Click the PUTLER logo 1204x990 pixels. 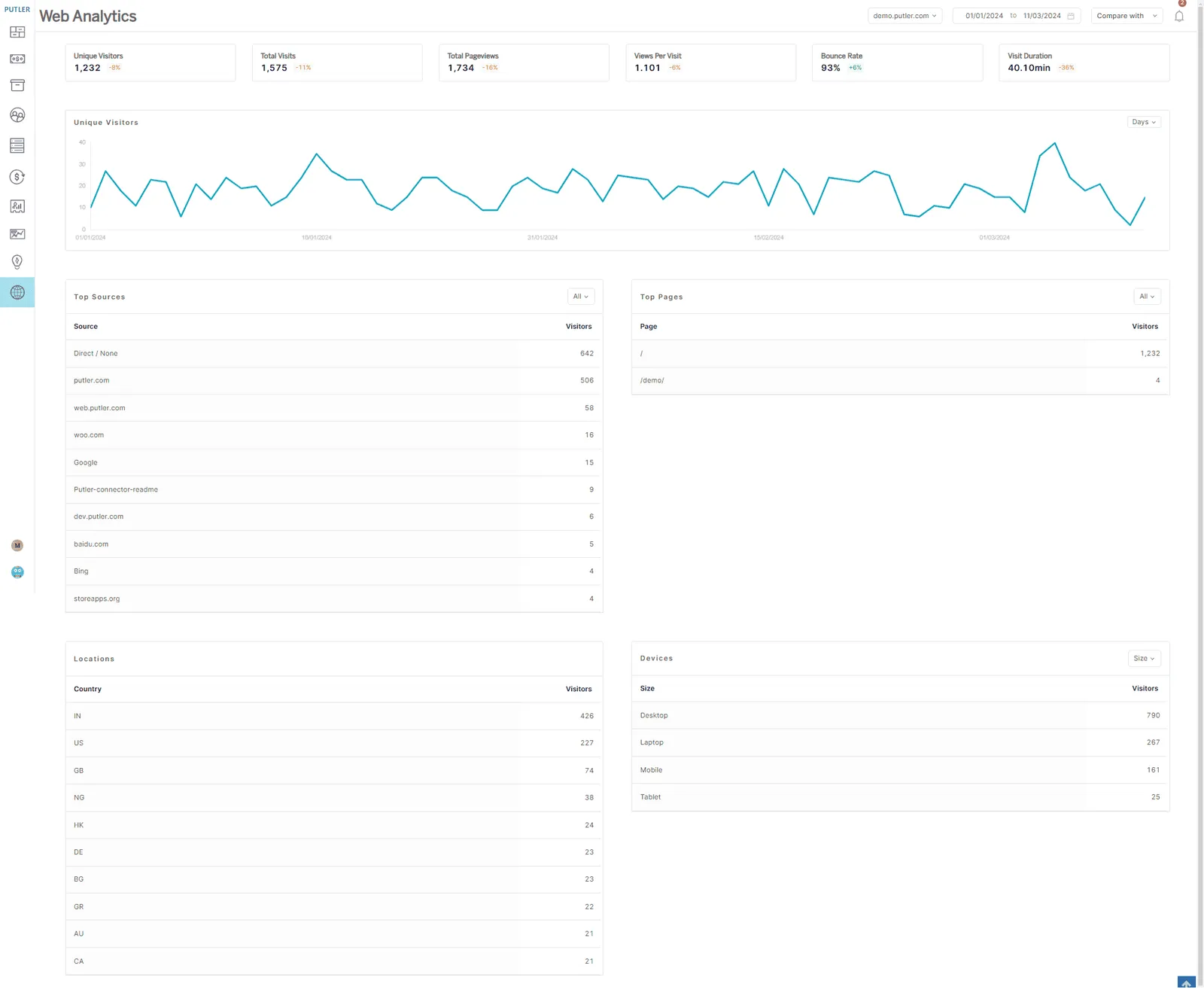17,10
